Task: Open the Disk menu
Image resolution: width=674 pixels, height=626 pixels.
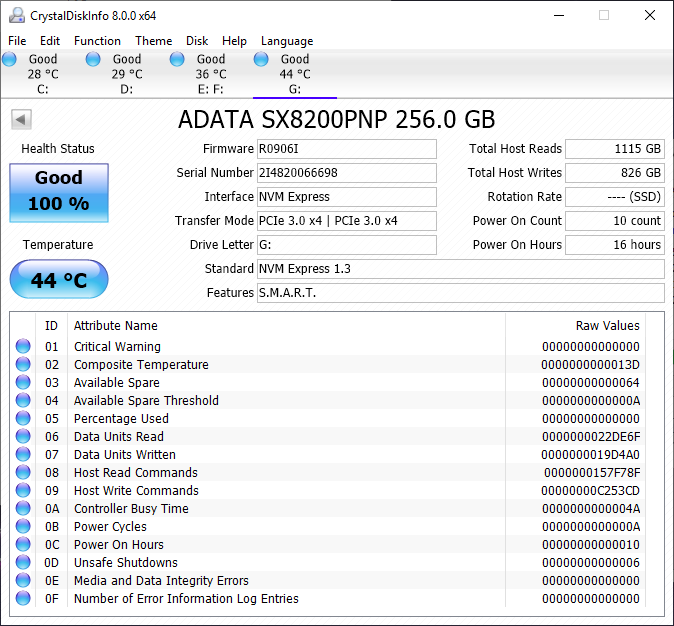Action: coord(197,41)
